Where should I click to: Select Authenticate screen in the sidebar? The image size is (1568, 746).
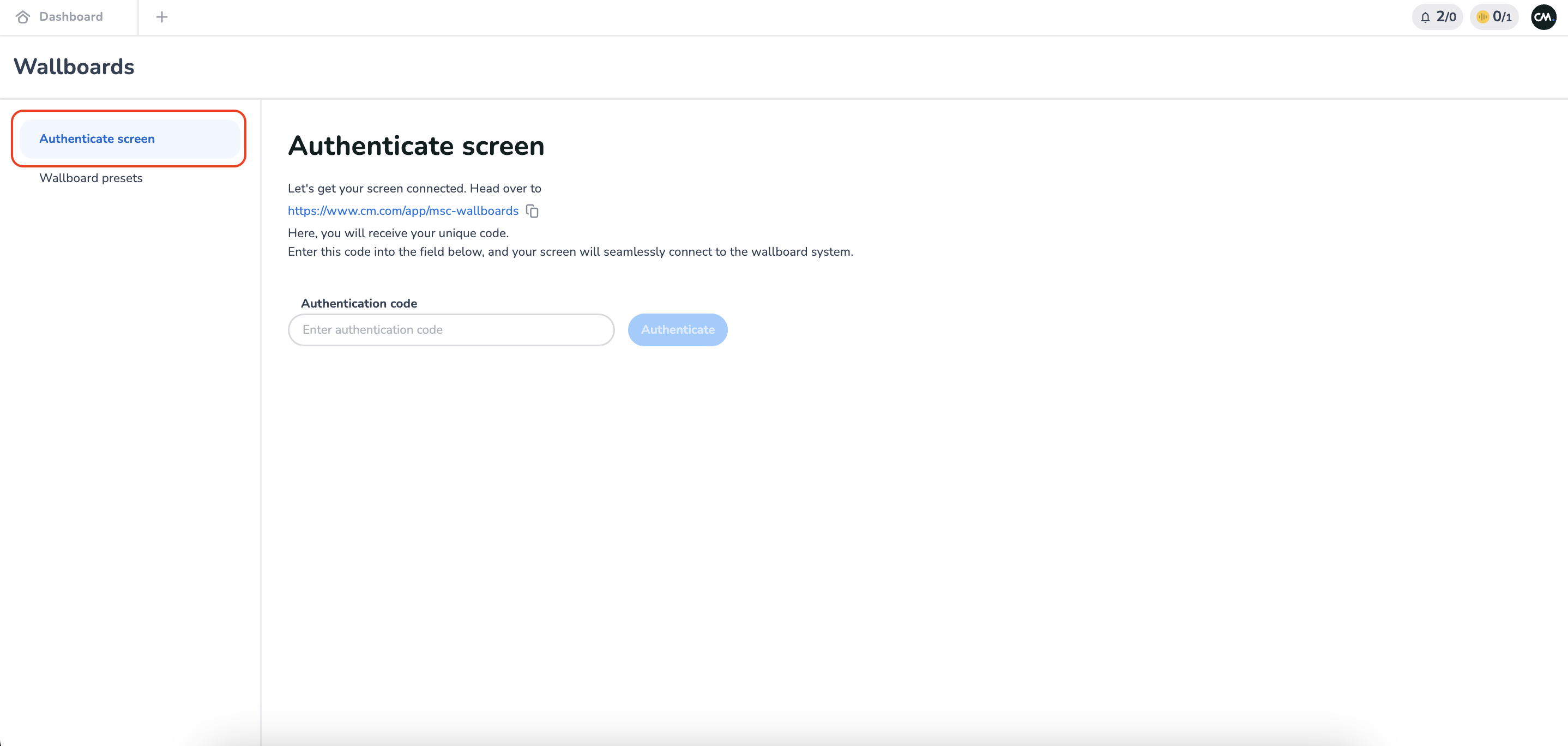point(98,139)
